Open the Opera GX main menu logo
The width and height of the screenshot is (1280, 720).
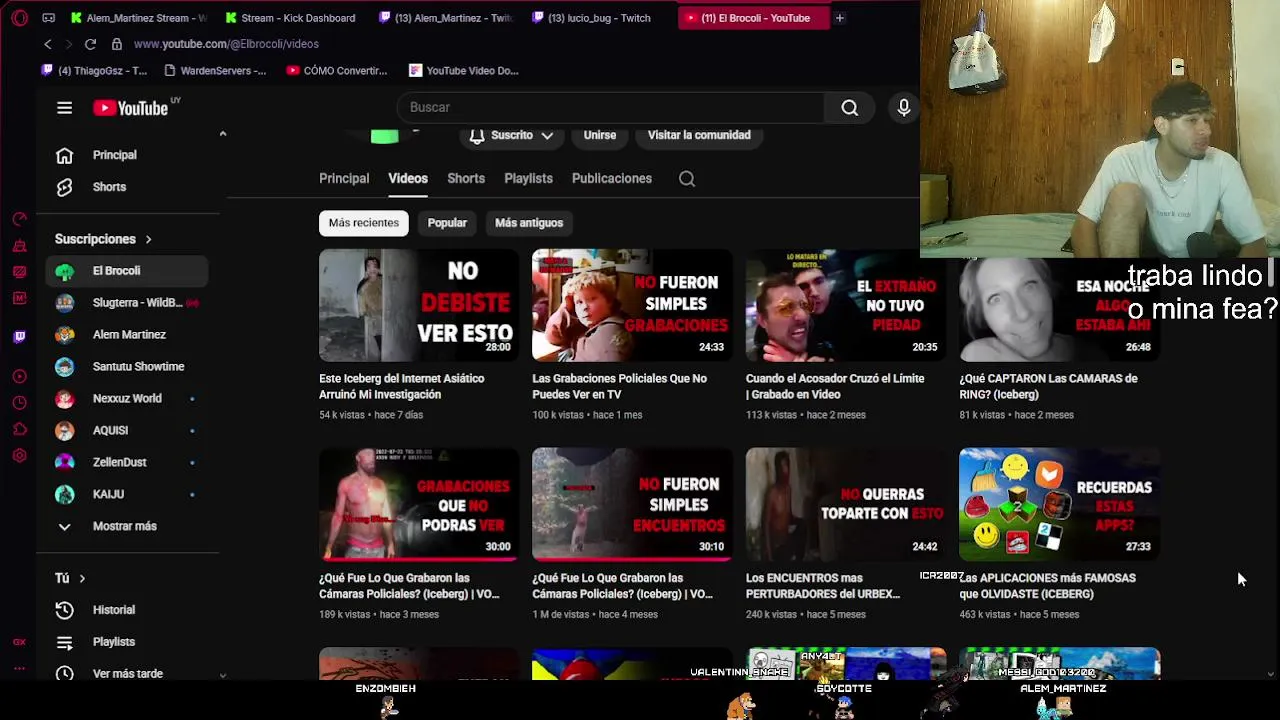click(20, 18)
